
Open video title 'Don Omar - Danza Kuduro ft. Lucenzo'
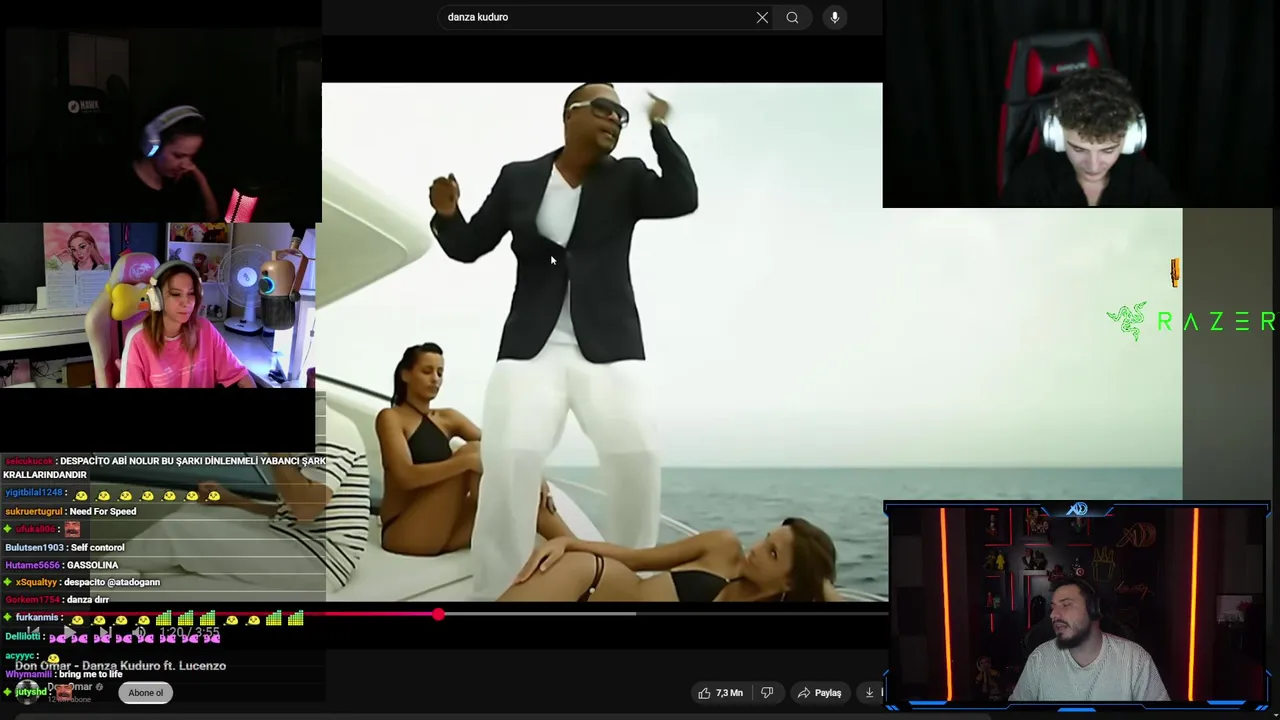(120, 665)
